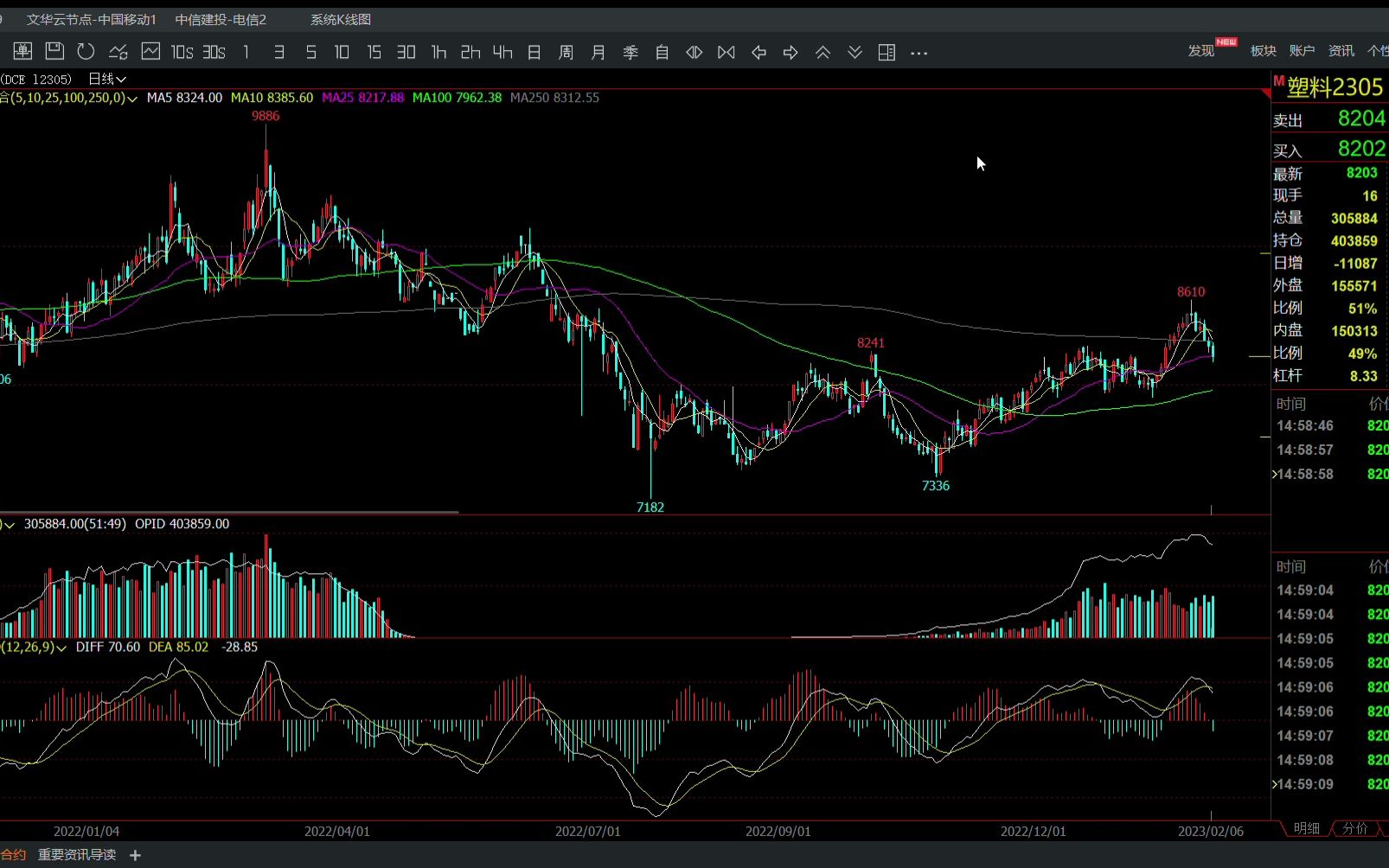The width and height of the screenshot is (1389, 868).
Task: Click the order ticket (单) icon
Action: click(x=22, y=52)
